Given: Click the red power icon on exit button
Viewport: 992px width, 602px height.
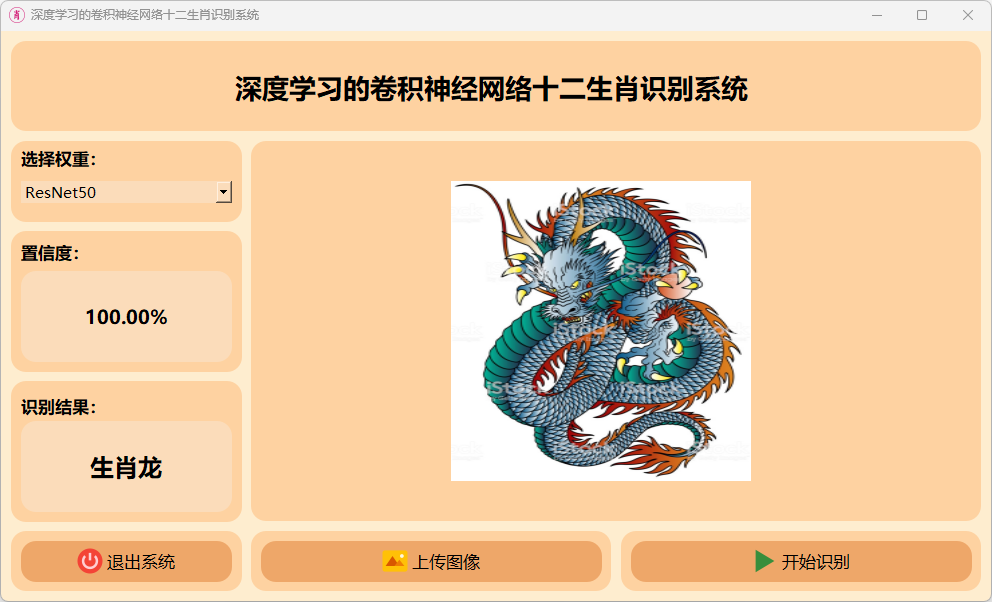Looking at the screenshot, I should point(90,561).
